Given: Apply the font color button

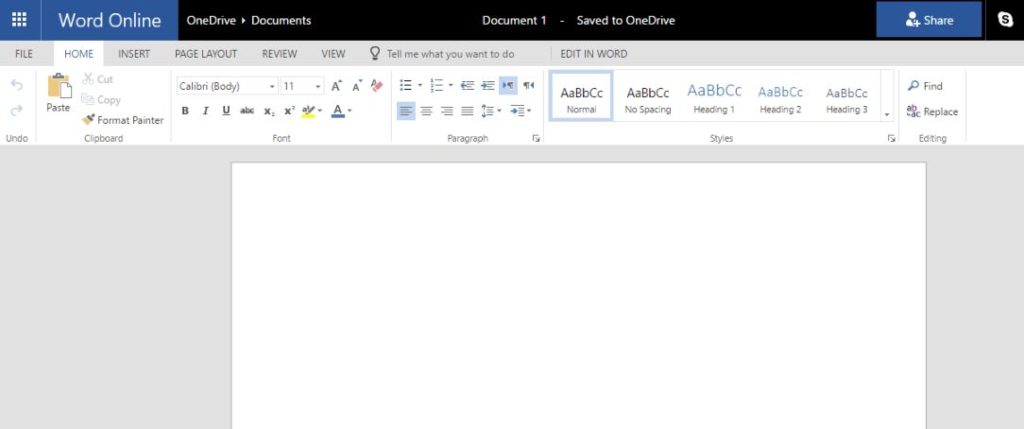Looking at the screenshot, I should (338, 111).
